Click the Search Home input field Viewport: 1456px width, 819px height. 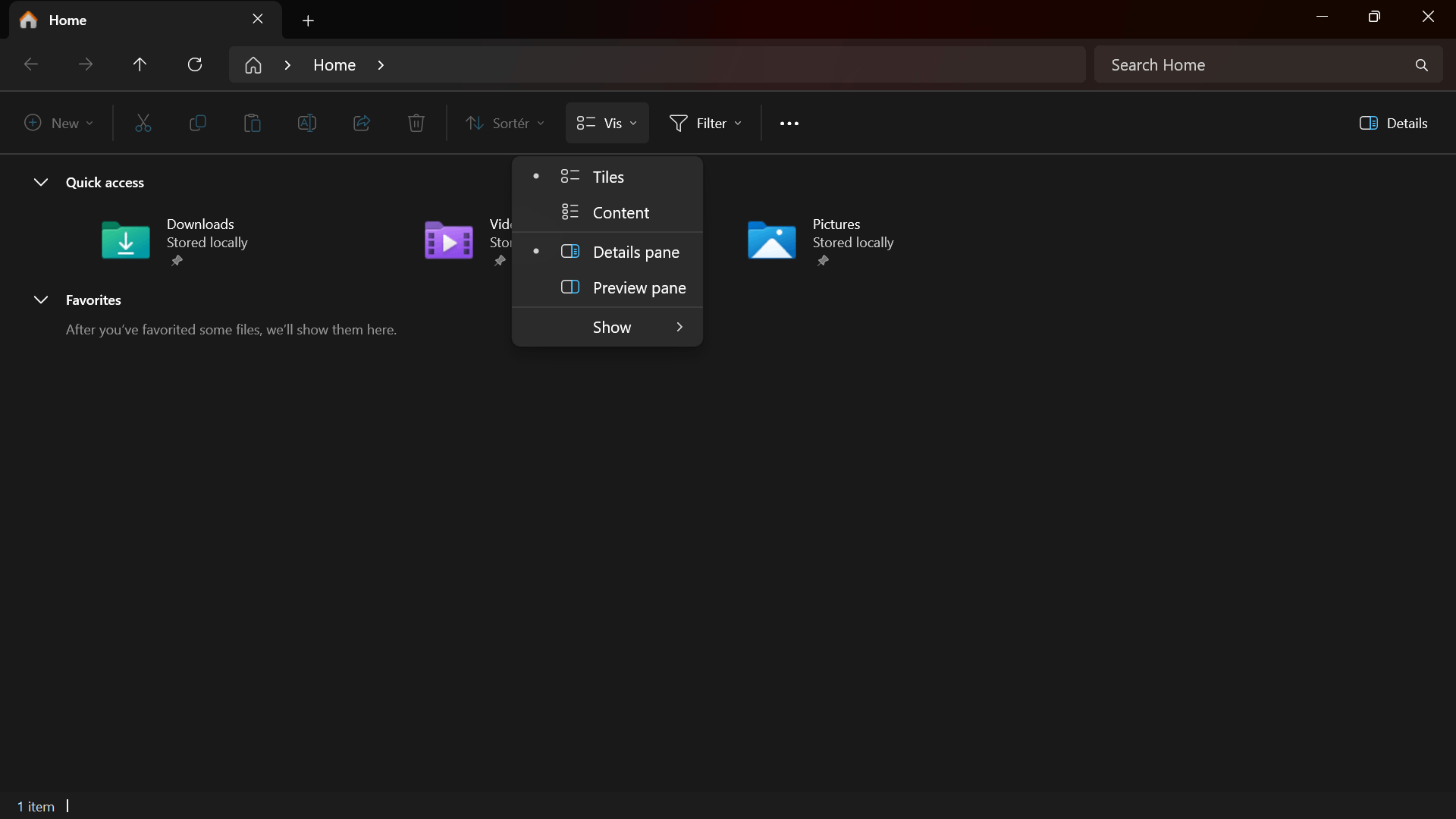click(x=1251, y=65)
